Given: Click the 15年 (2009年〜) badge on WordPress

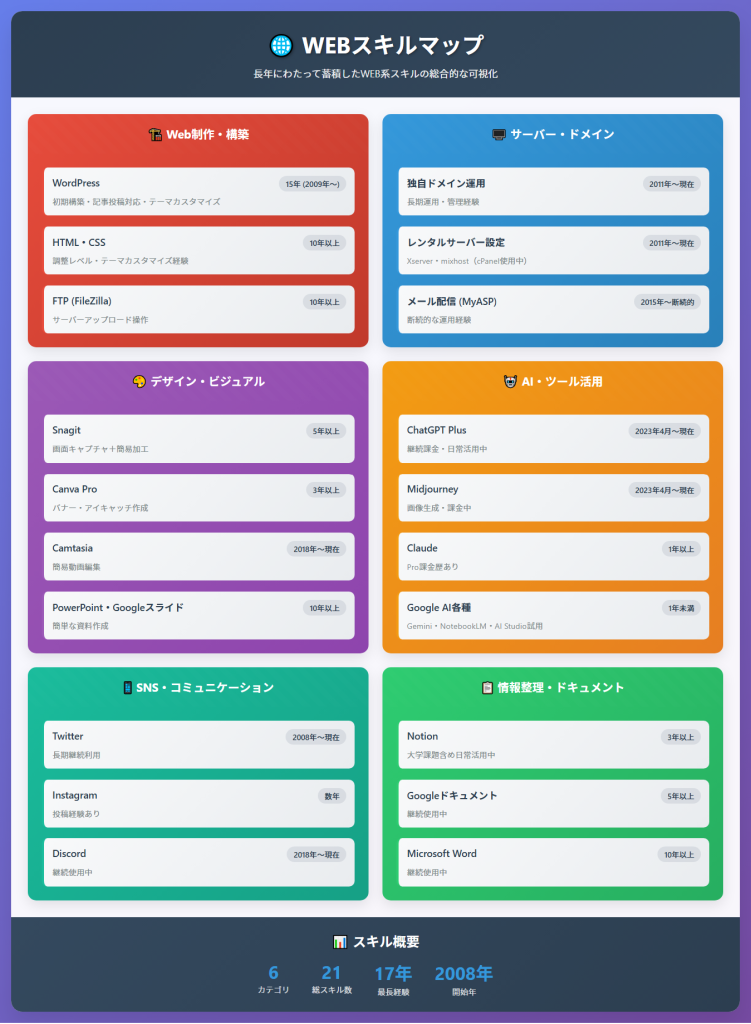Looking at the screenshot, I should click(x=312, y=184).
